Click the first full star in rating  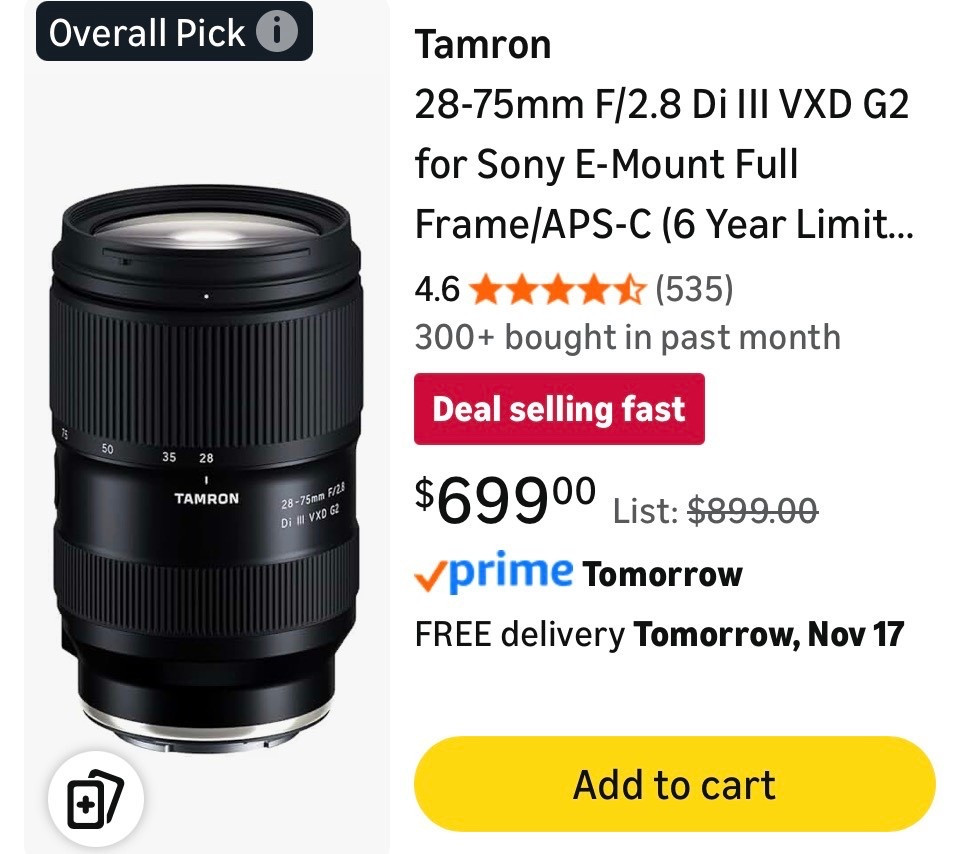[486, 289]
